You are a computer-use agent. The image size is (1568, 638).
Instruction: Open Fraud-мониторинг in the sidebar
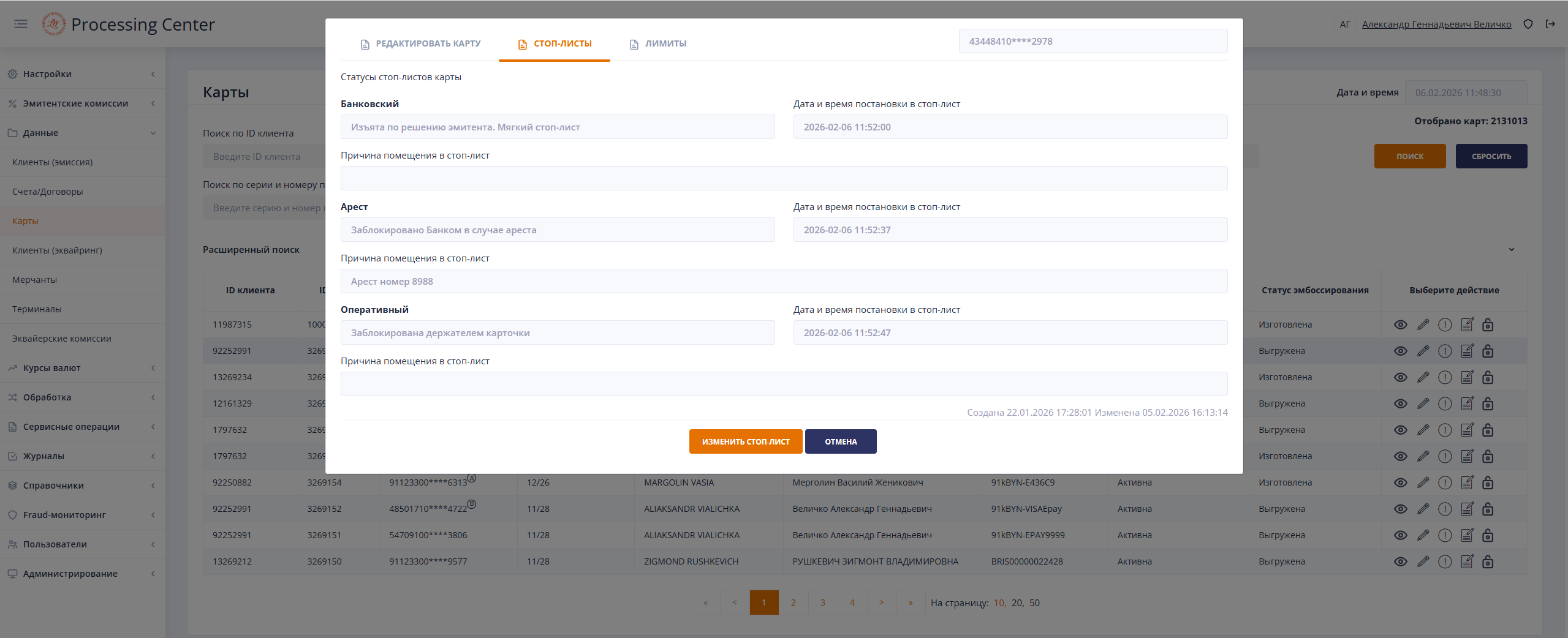coord(82,515)
